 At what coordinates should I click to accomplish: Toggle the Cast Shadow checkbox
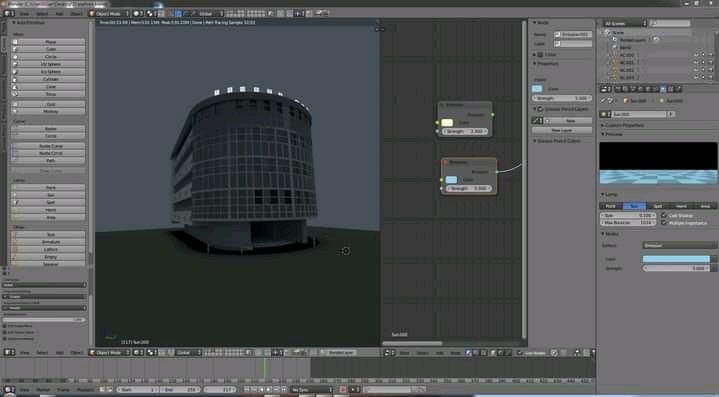pos(664,215)
